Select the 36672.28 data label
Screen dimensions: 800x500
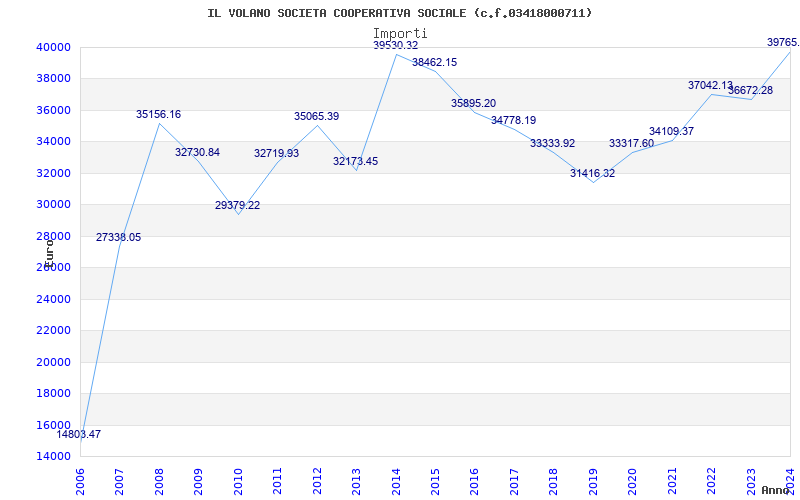click(x=751, y=90)
